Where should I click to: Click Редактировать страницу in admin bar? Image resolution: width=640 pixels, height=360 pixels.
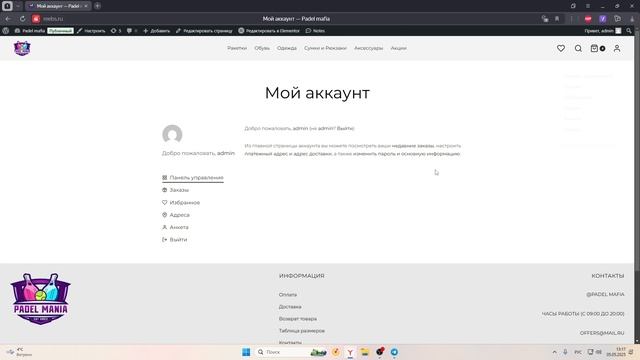click(204, 31)
